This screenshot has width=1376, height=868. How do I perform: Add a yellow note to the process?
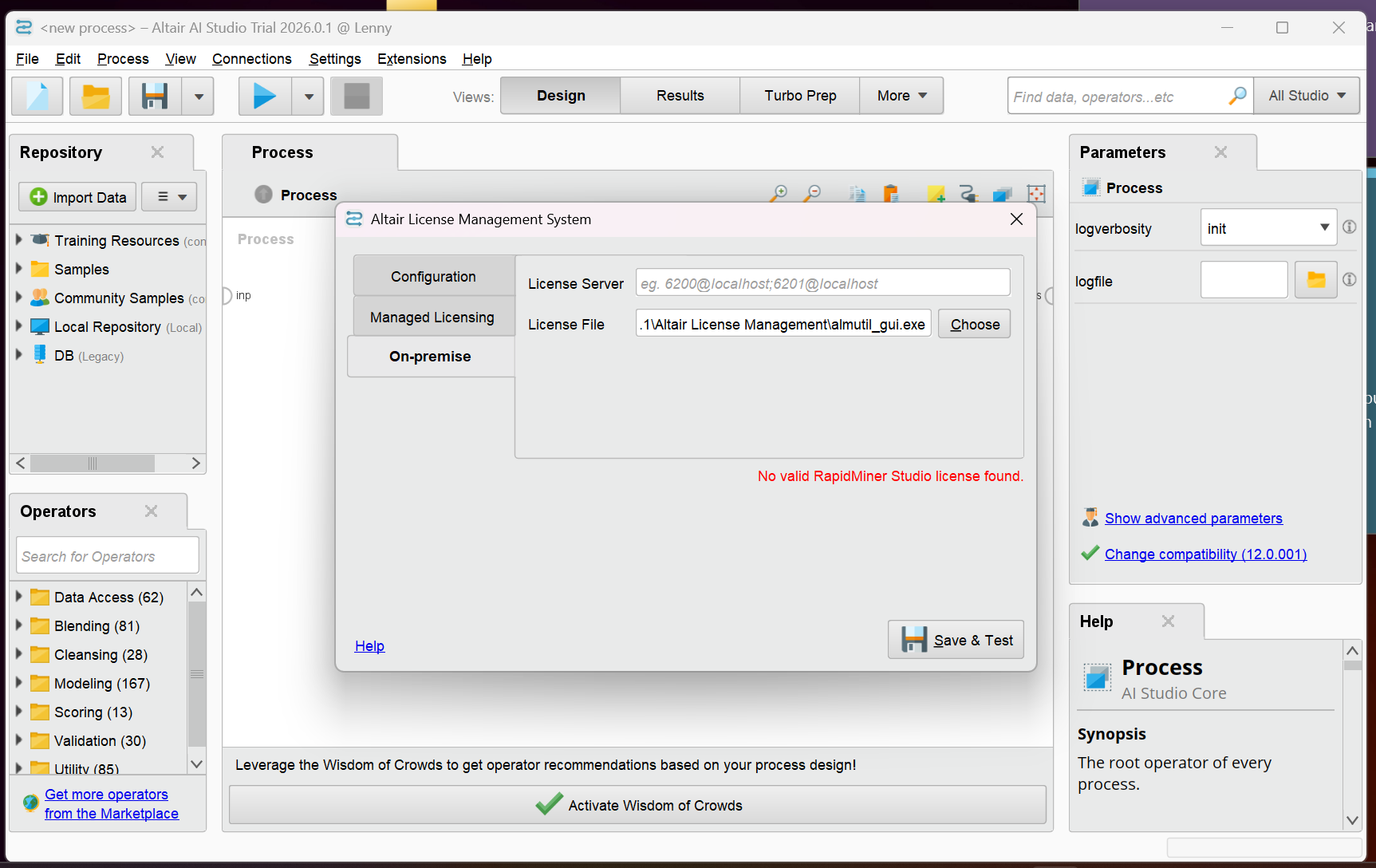click(x=936, y=194)
